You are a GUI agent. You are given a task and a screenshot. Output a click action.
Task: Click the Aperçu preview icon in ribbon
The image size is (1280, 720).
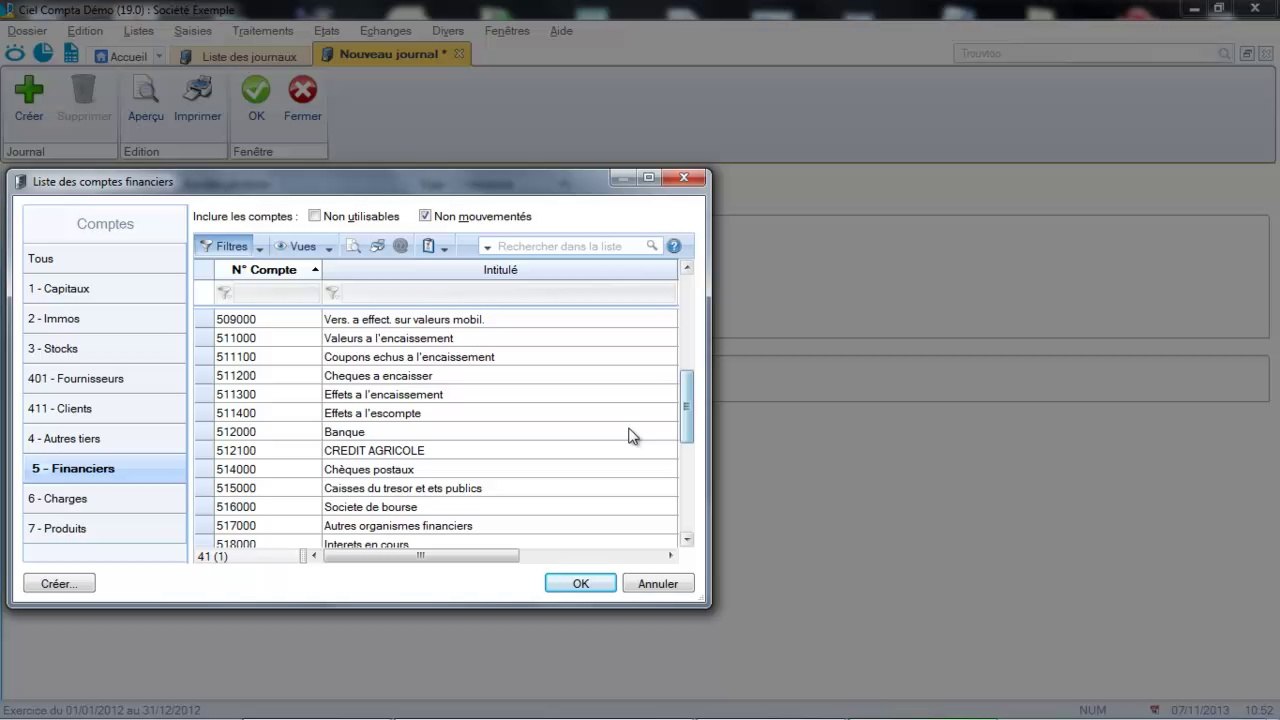[x=146, y=90]
